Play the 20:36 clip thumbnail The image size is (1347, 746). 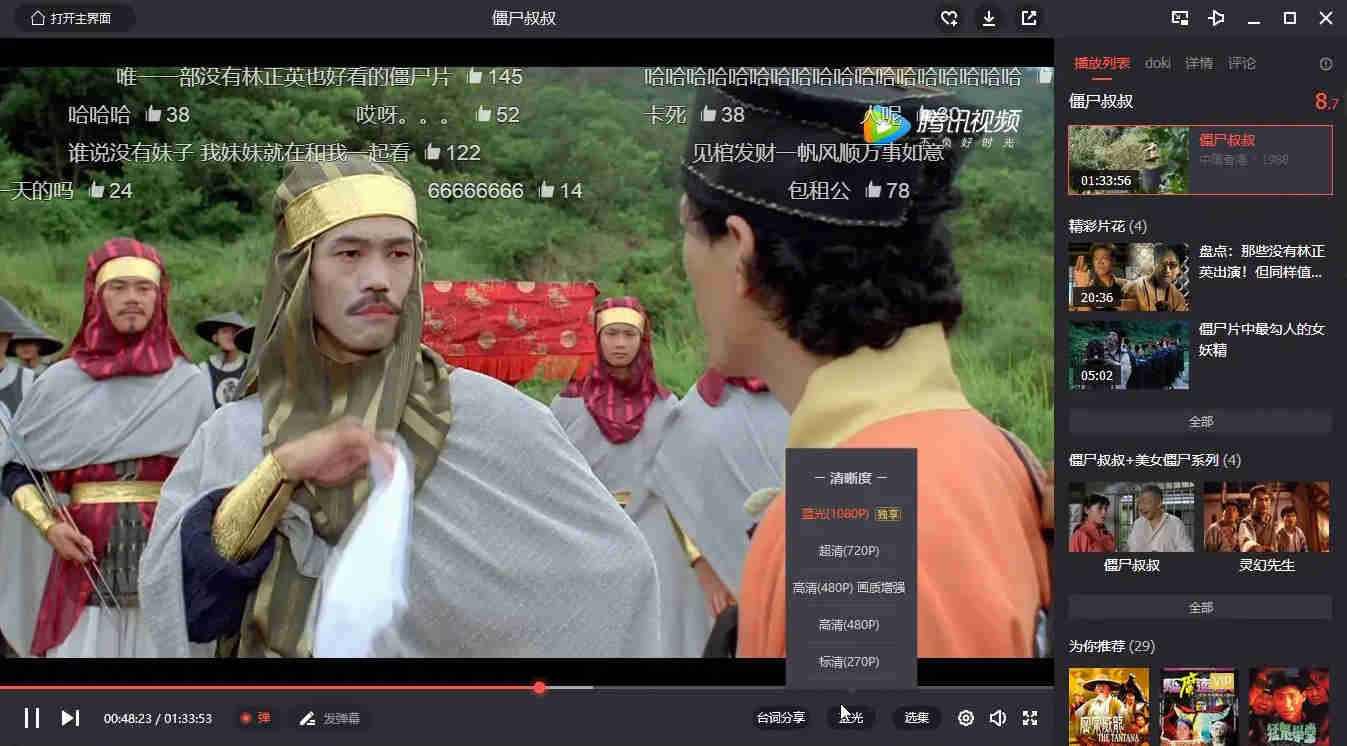point(1129,277)
